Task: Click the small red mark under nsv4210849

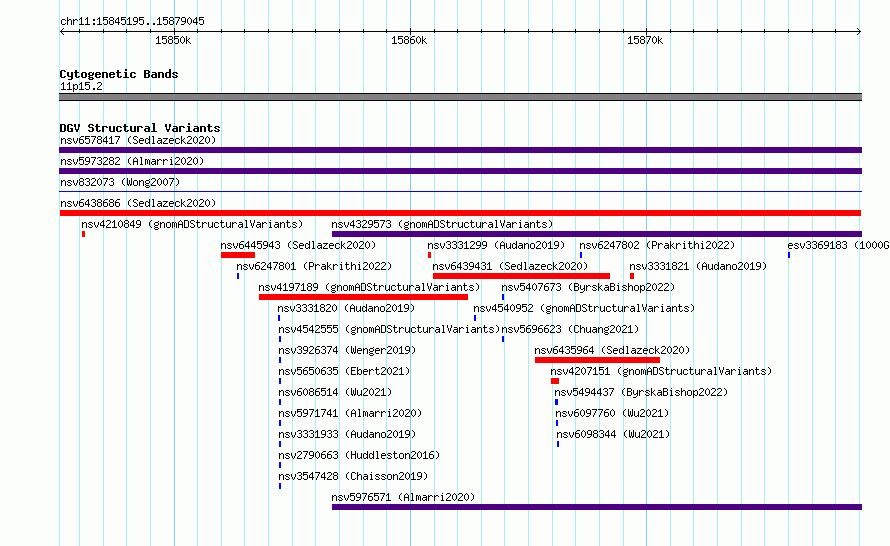Action: point(83,234)
